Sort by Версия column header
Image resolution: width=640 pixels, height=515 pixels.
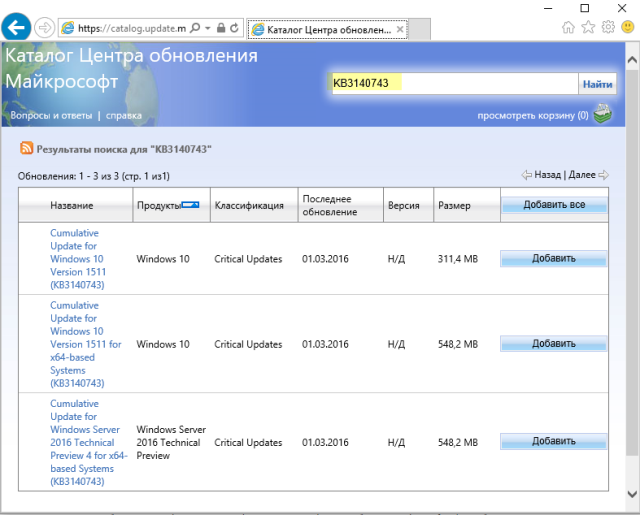[403, 205]
